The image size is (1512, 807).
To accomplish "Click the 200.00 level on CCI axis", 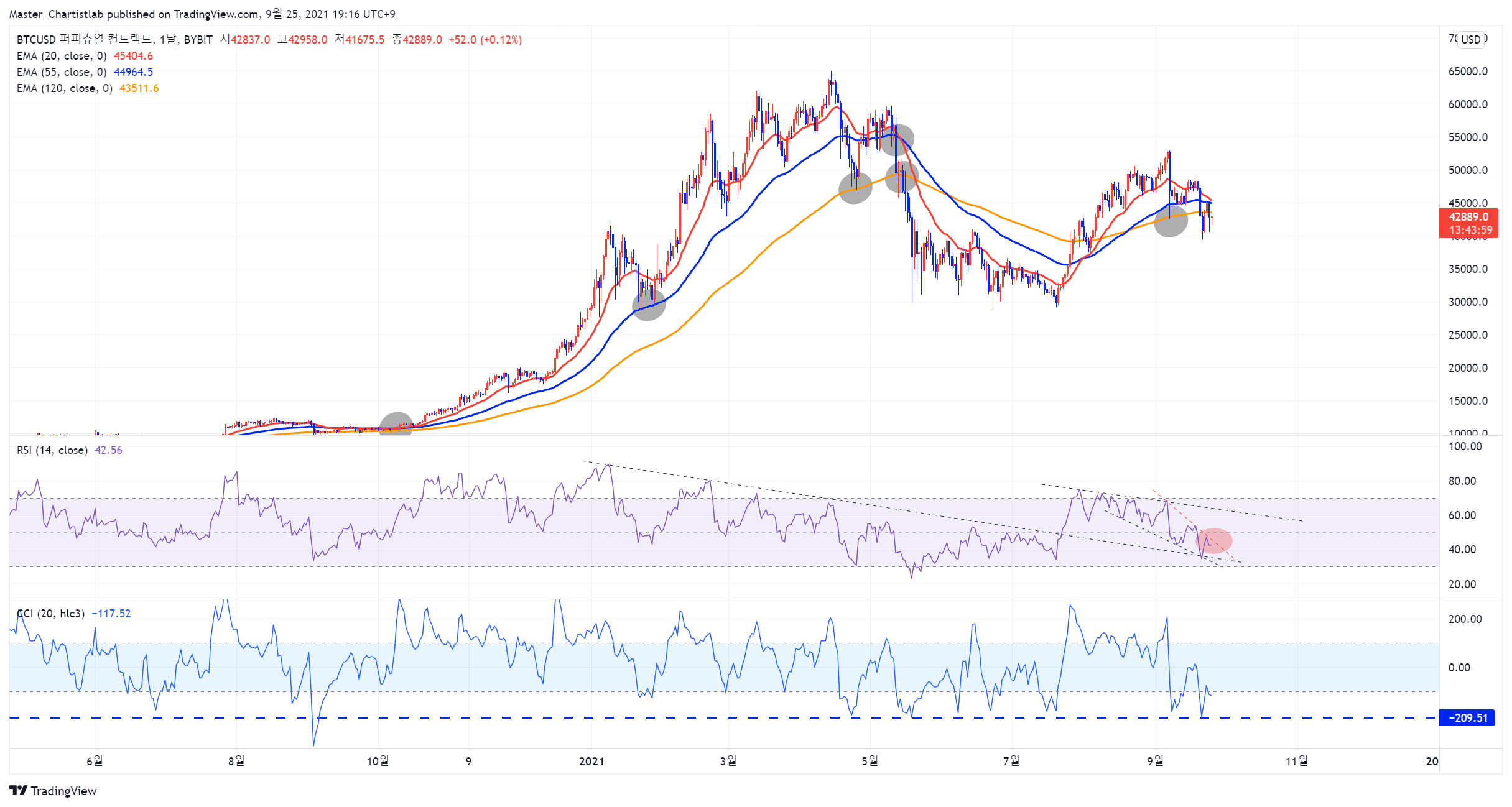I will [x=1465, y=619].
